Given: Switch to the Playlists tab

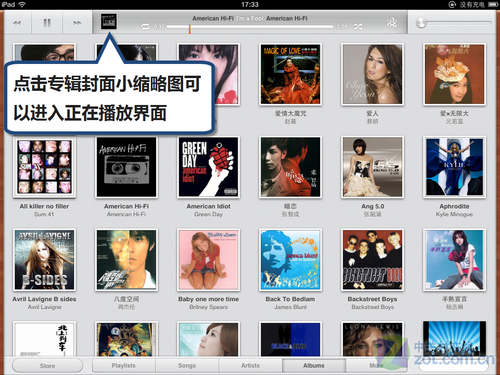Looking at the screenshot, I should coord(124,365).
